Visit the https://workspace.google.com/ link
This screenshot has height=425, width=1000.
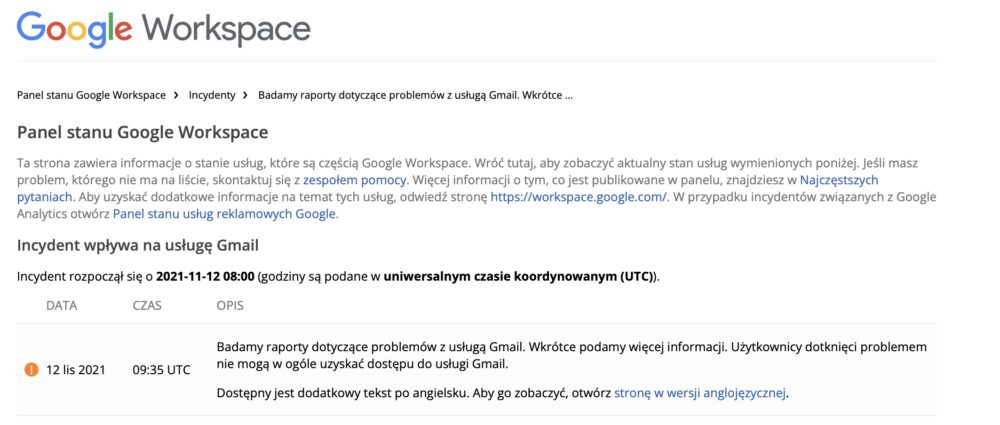click(x=578, y=197)
